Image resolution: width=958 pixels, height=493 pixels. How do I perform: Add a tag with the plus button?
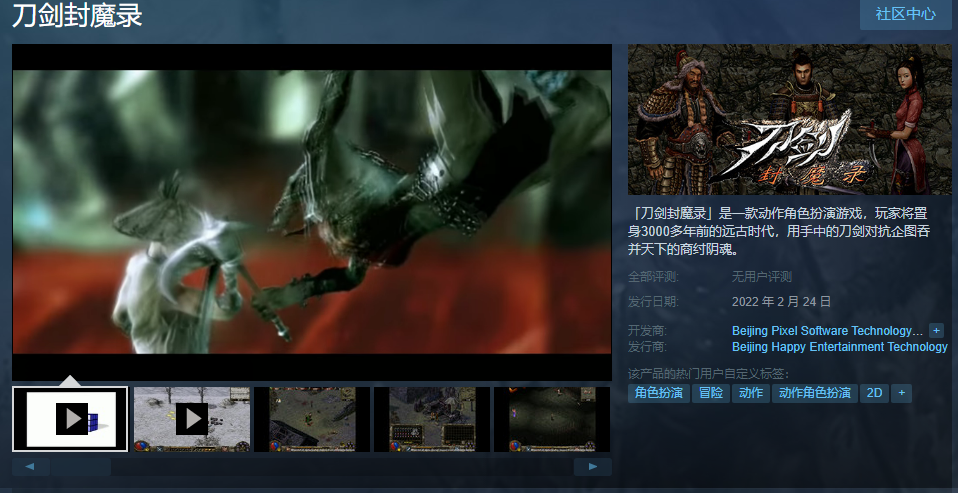(x=901, y=393)
